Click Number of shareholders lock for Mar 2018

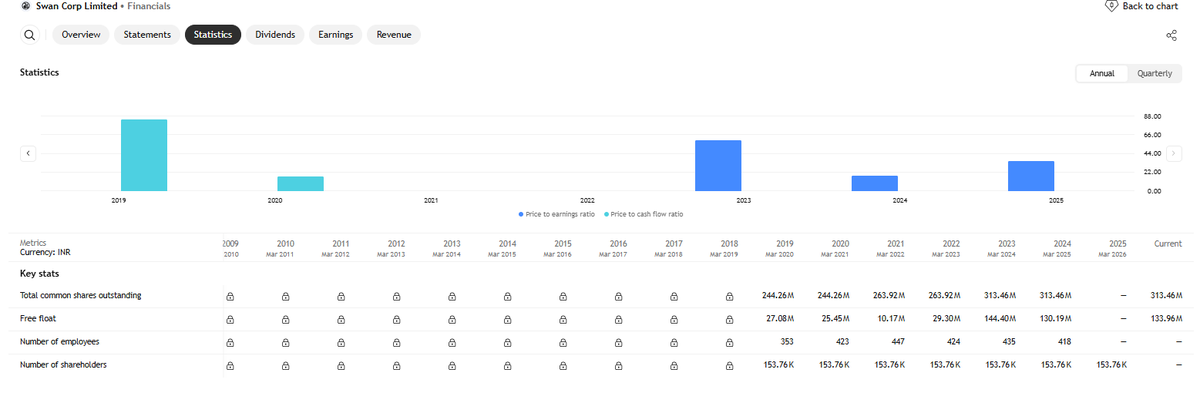click(x=674, y=365)
